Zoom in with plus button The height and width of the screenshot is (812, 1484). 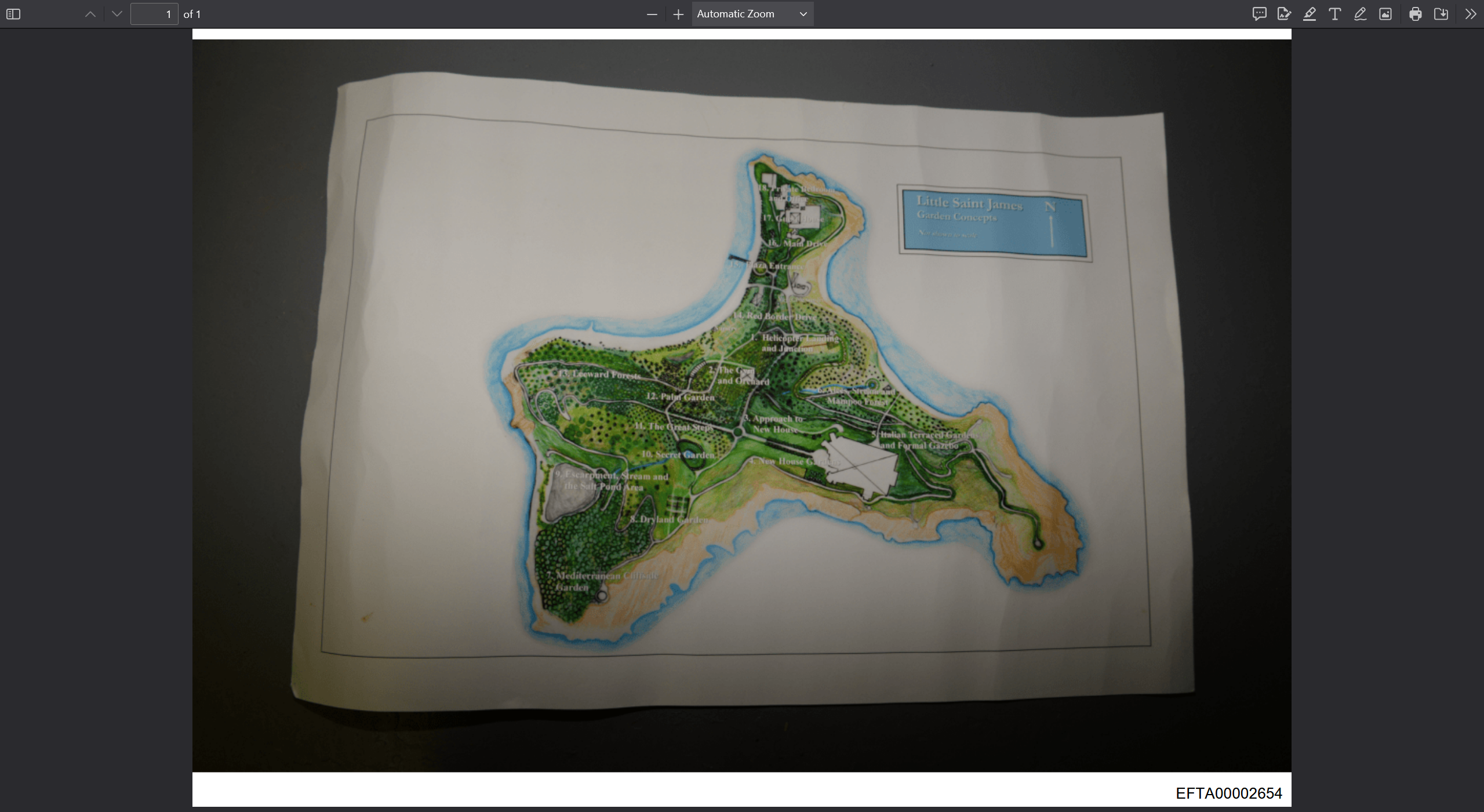click(678, 14)
